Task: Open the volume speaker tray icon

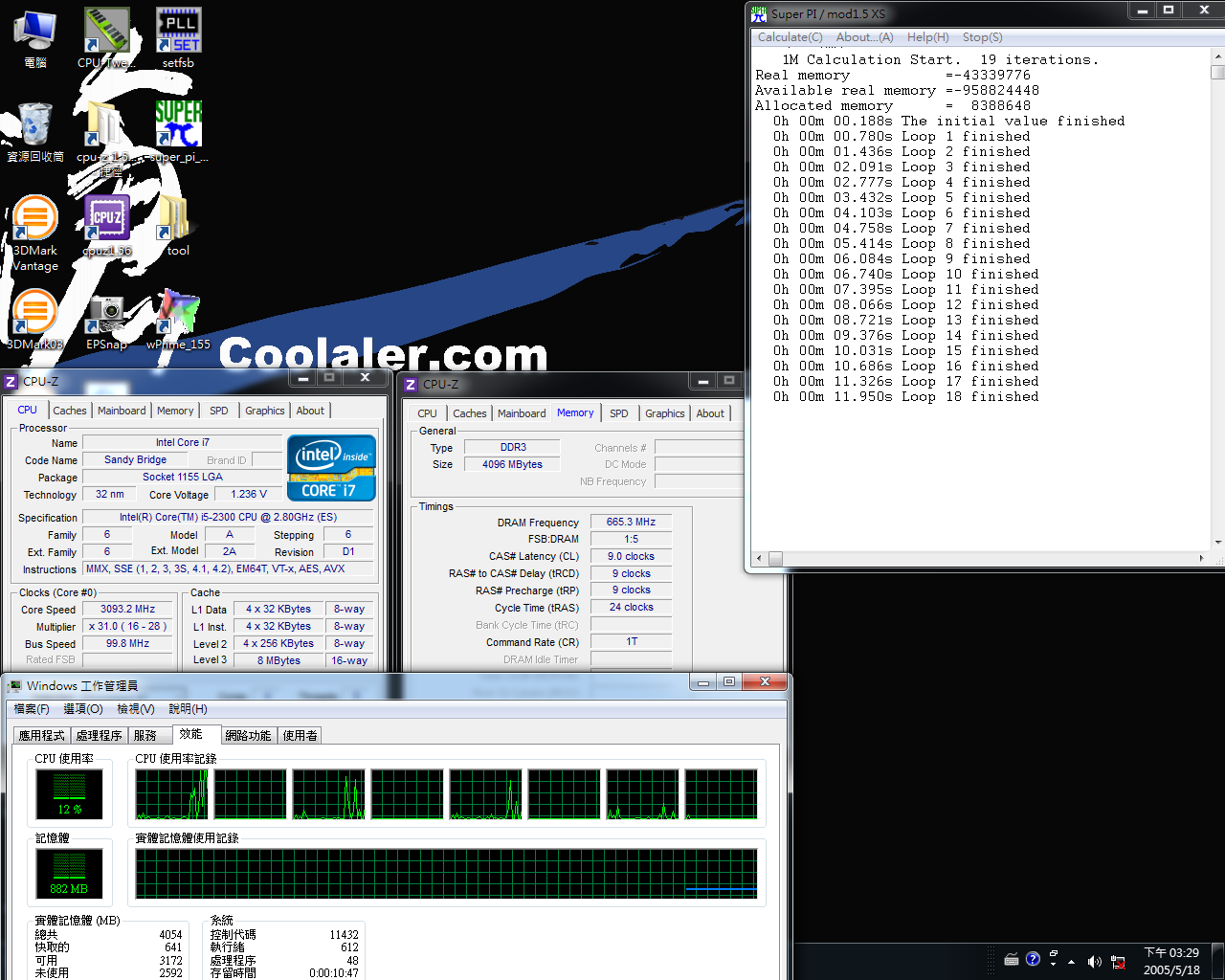Action: (1094, 962)
